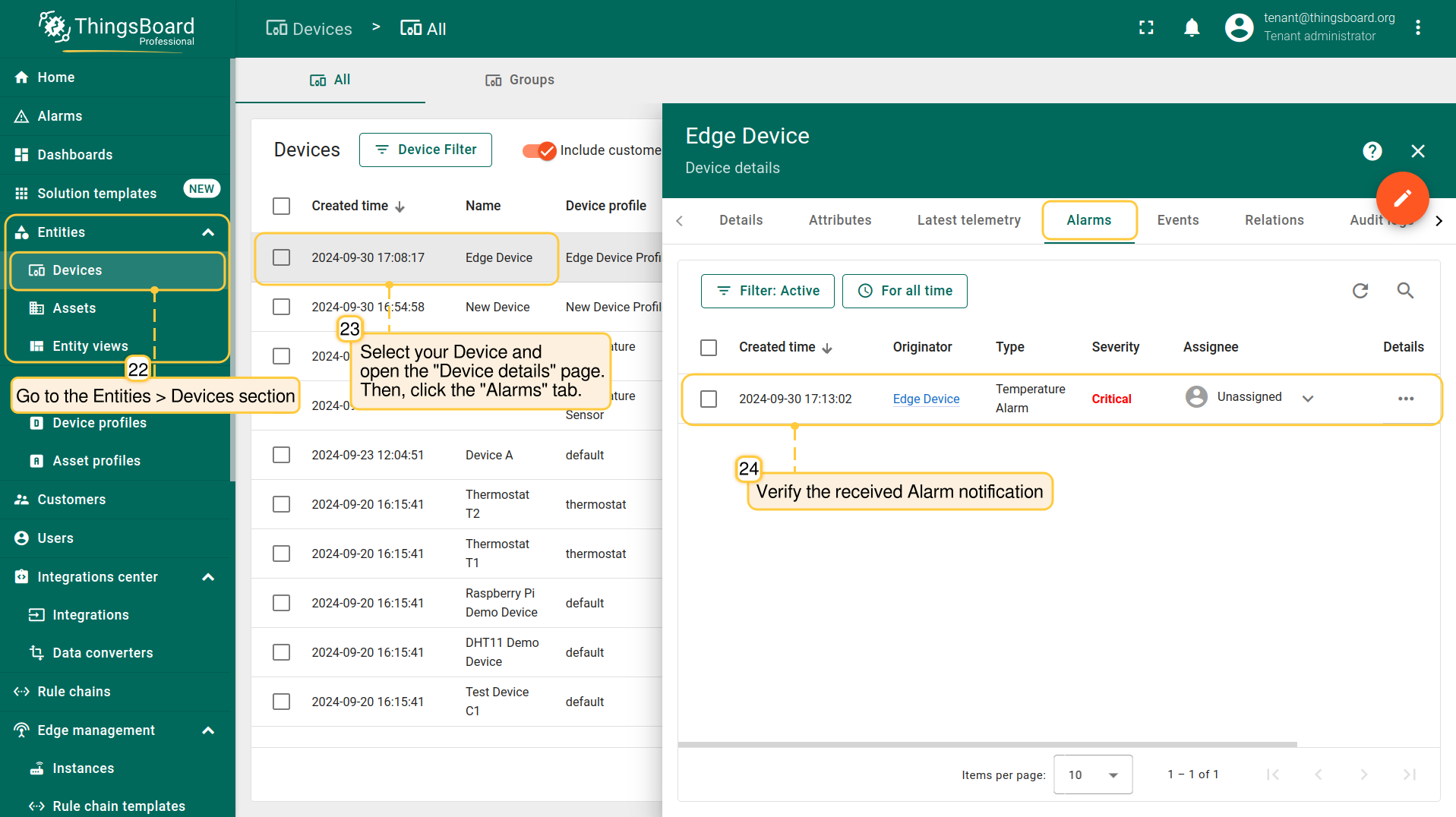
Task: Open the Groups tab
Action: coord(520,80)
